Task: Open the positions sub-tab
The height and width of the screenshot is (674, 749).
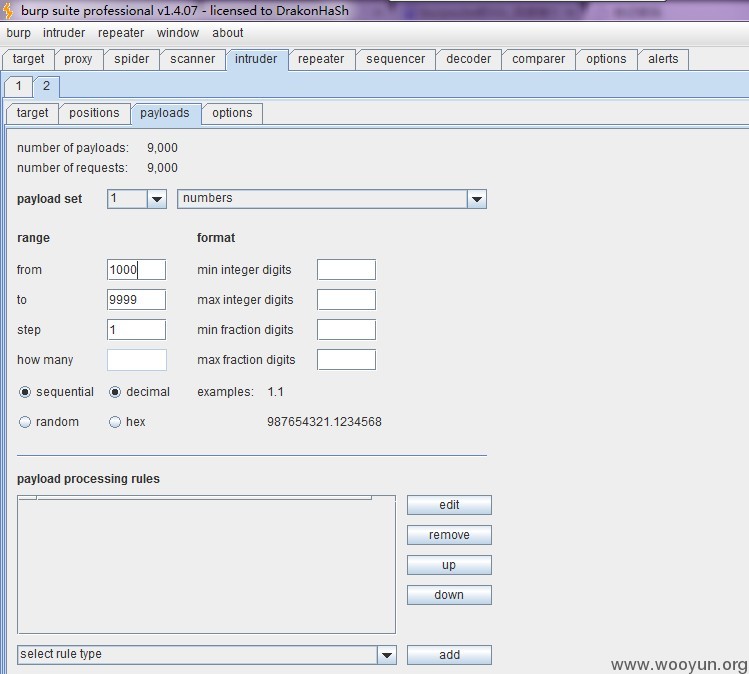Action: [94, 113]
